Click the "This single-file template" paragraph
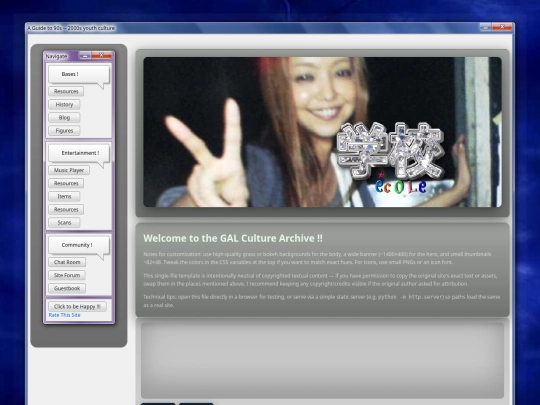 click(320, 280)
